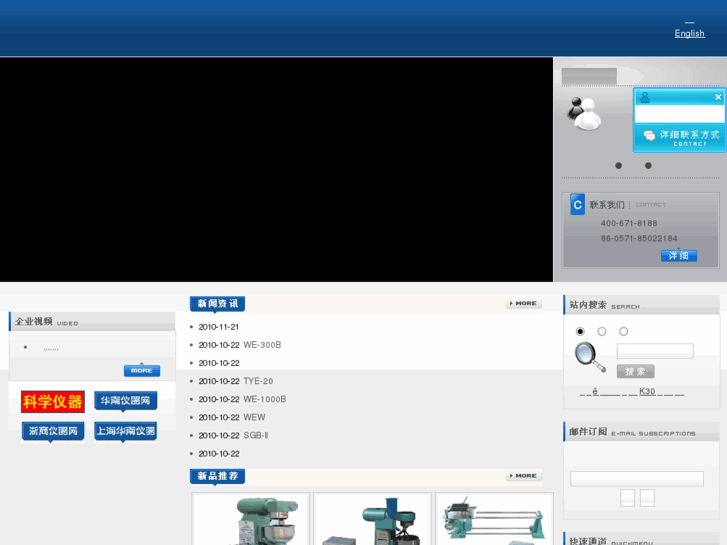Open MORE link for 新品推荐 section
This screenshot has height=545, width=727.
tap(523, 476)
